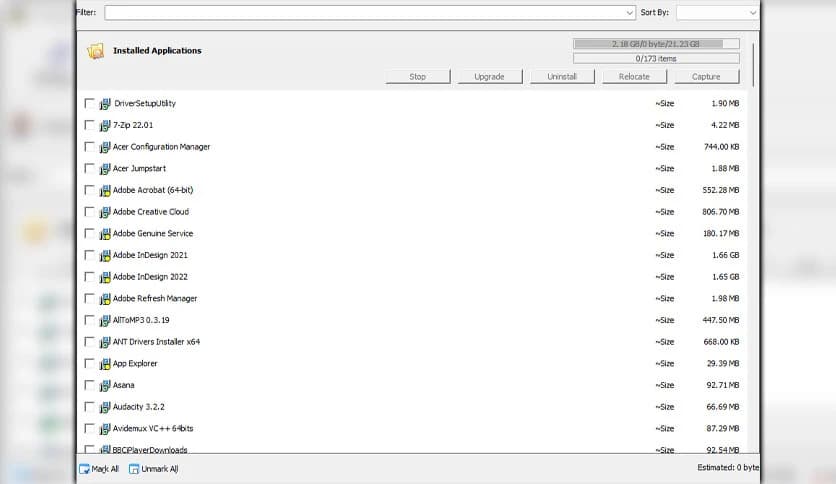The width and height of the screenshot is (836, 484).
Task: Click the AllToMP3 0.3.19 icon
Action: click(105, 320)
